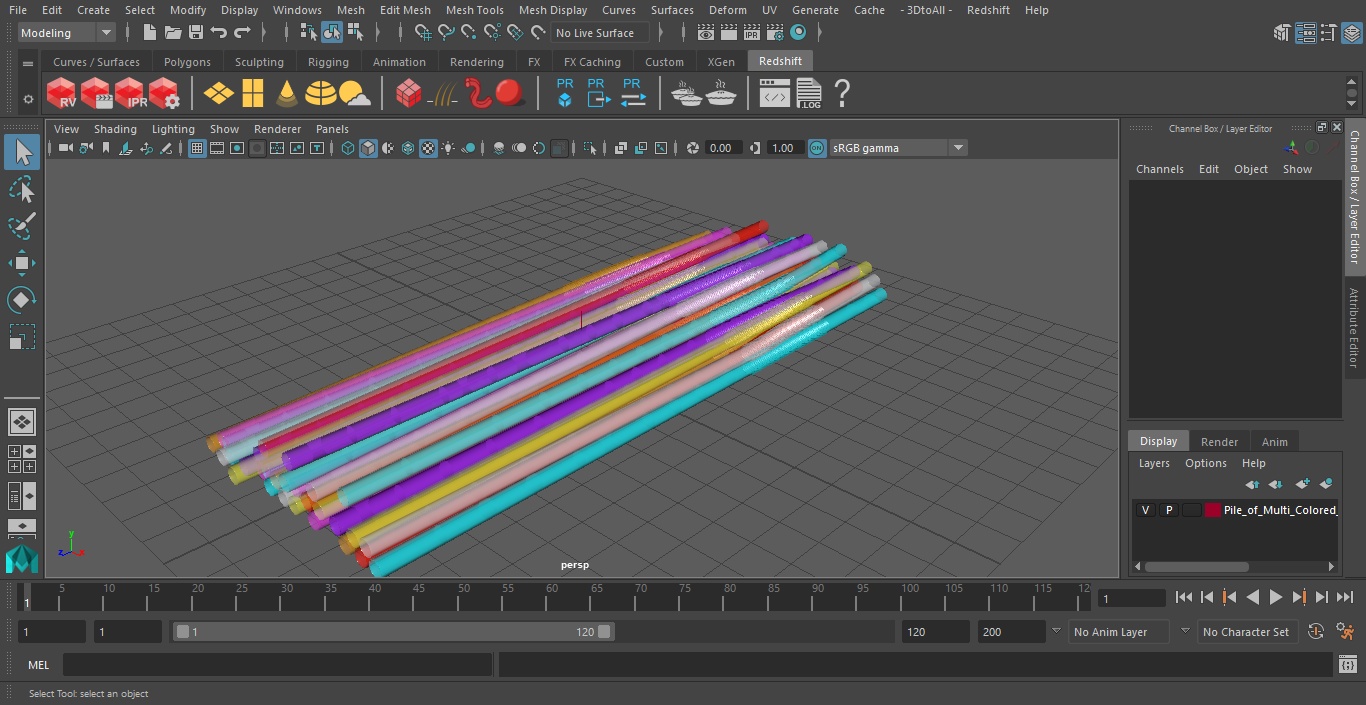Start Redshift IPR render shelf icon
The image size is (1366, 705).
(130, 94)
